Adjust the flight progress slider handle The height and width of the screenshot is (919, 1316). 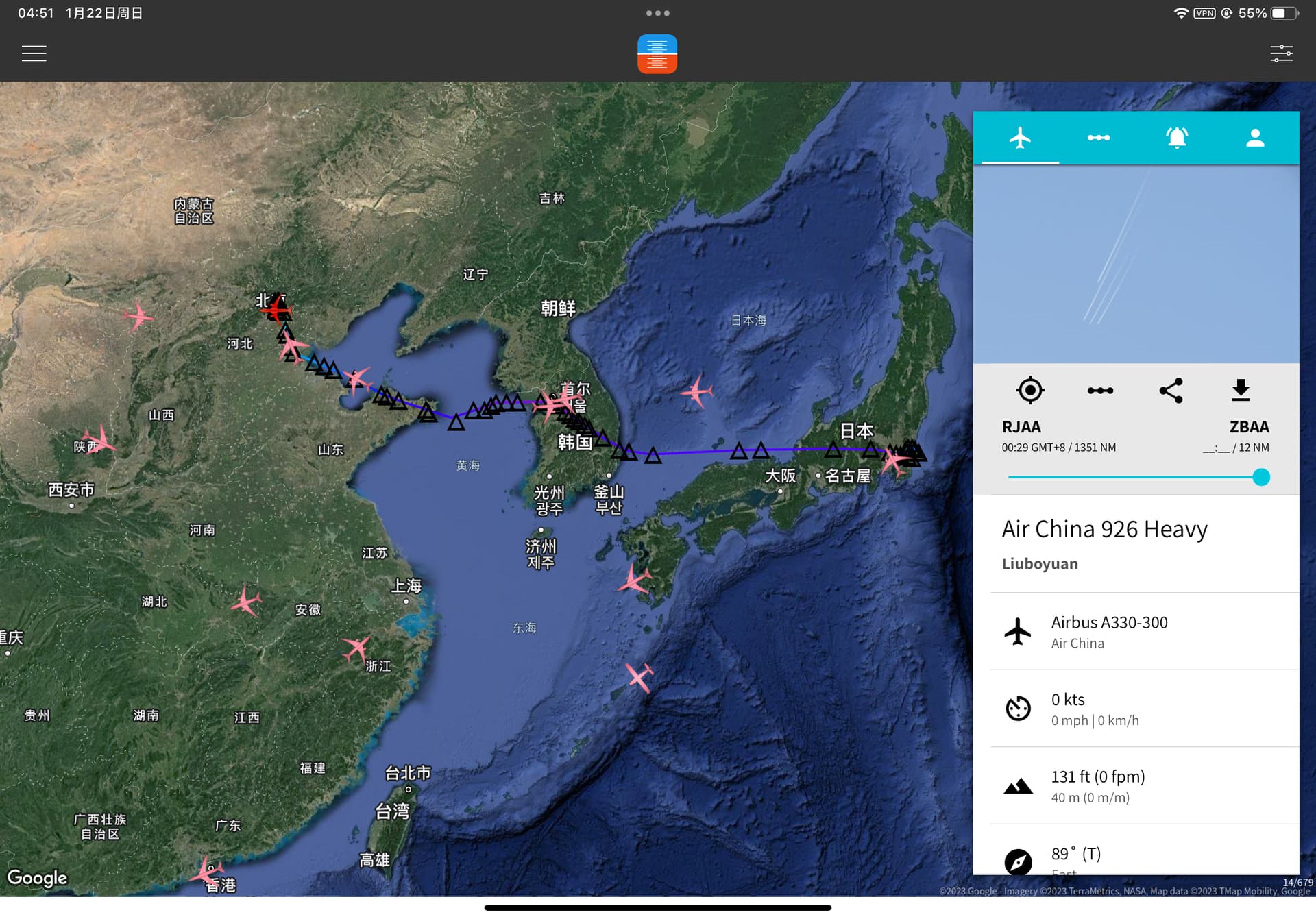1260,477
